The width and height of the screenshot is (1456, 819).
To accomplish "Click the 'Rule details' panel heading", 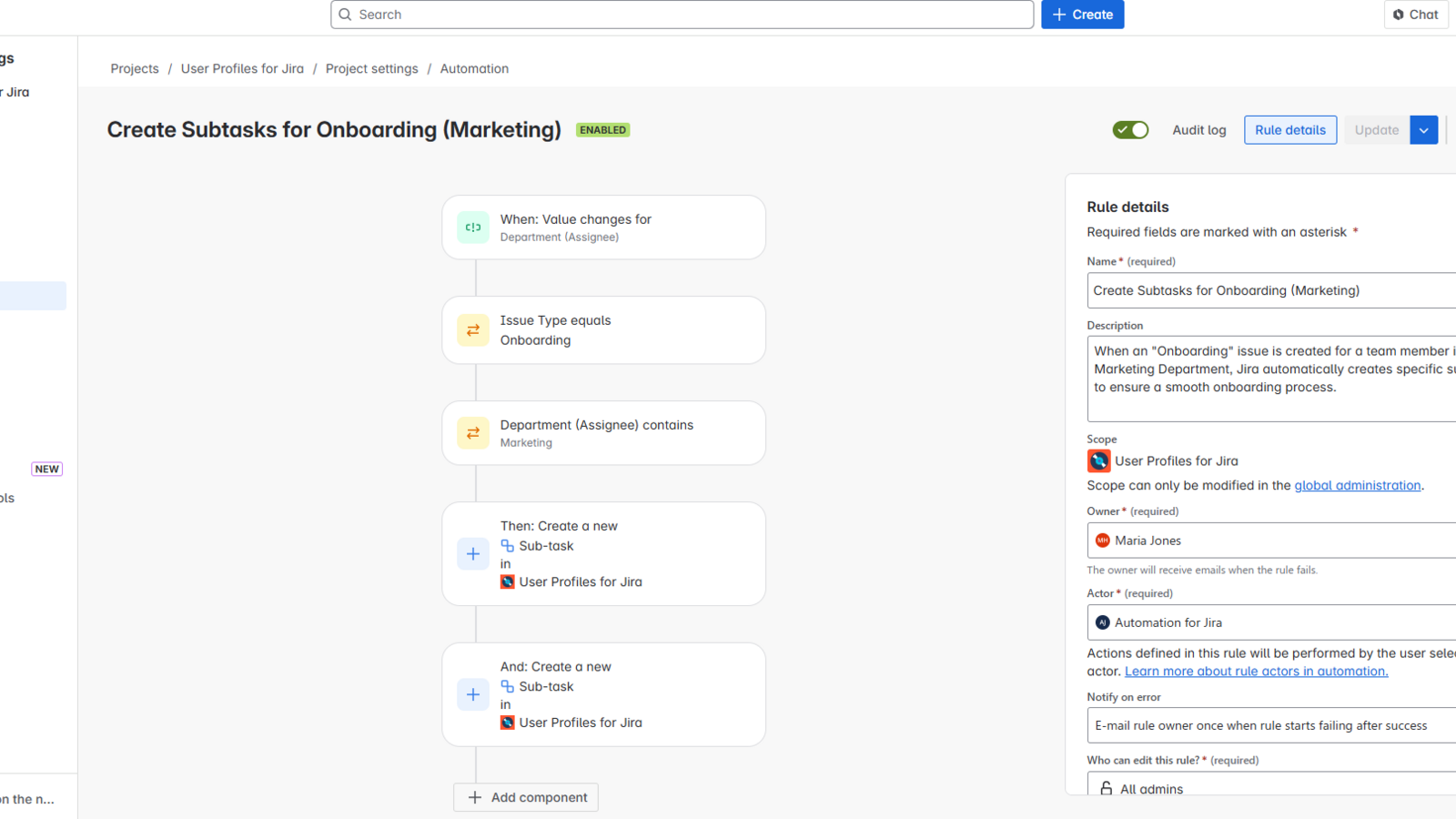I will pyautogui.click(x=1127, y=207).
